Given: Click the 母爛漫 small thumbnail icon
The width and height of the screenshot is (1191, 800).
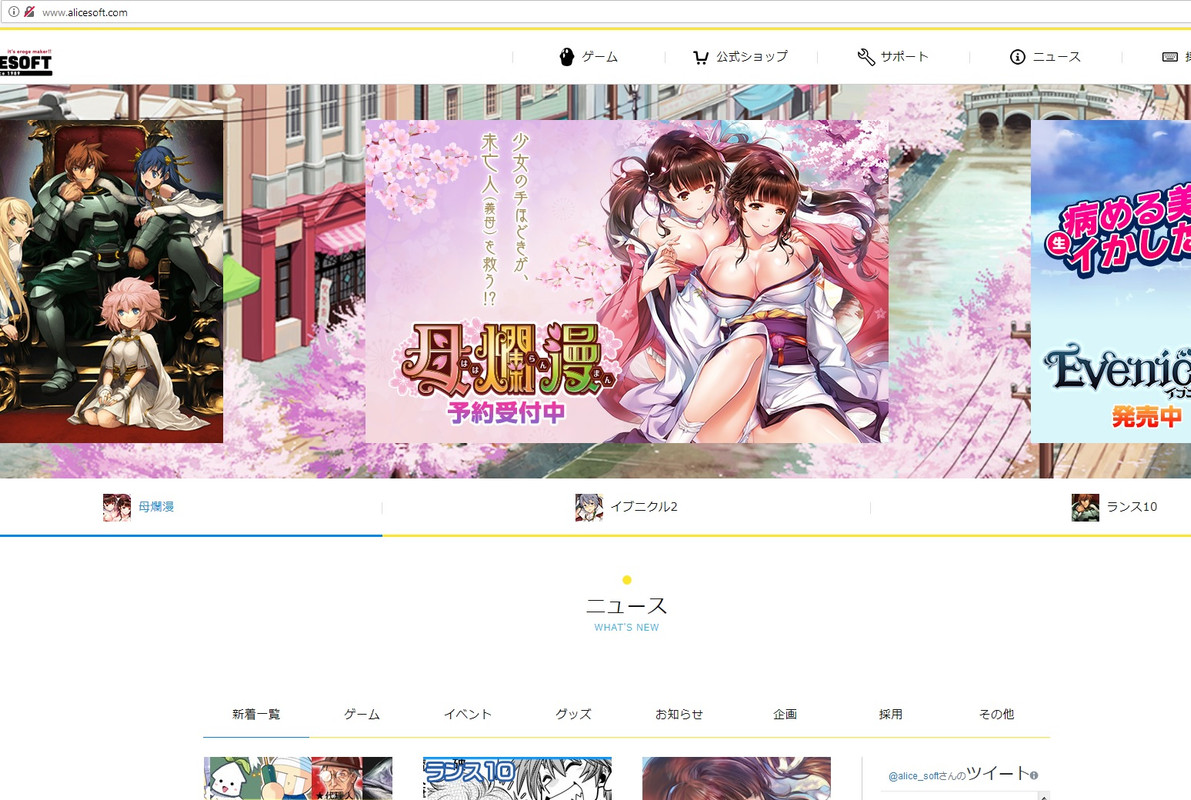Looking at the screenshot, I should pos(117,508).
